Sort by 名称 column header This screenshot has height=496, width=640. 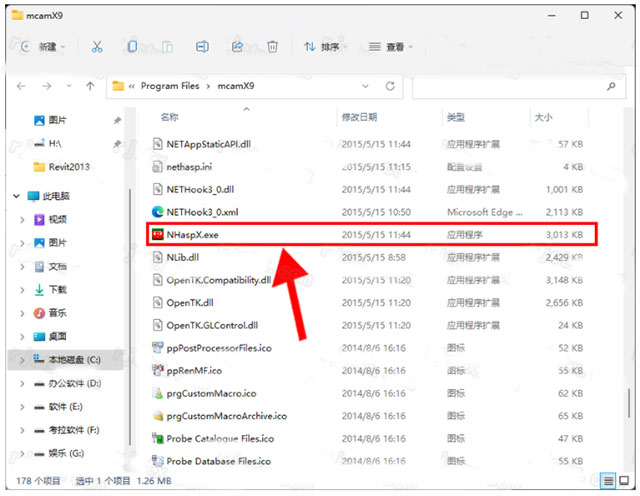tap(169, 117)
